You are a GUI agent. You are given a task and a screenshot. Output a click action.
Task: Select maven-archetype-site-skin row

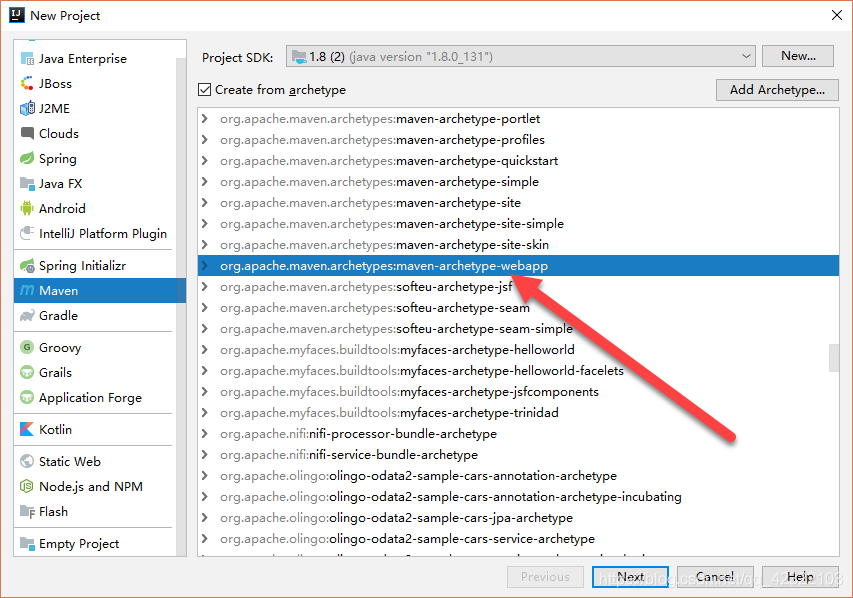click(x=518, y=245)
